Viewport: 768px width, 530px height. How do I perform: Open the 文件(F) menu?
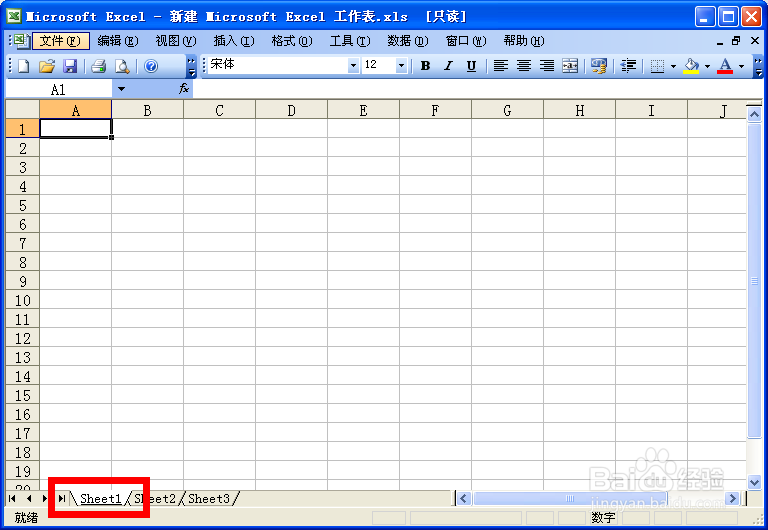click(x=61, y=41)
